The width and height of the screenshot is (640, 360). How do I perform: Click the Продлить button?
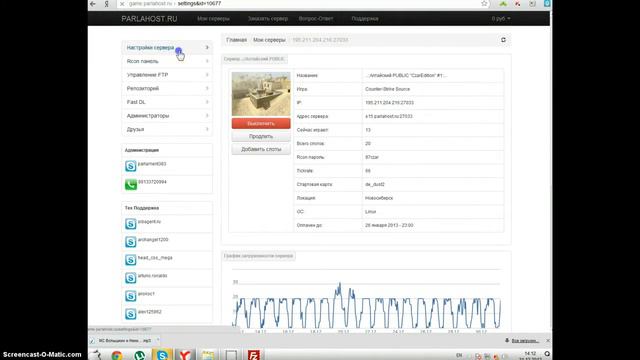click(x=261, y=136)
